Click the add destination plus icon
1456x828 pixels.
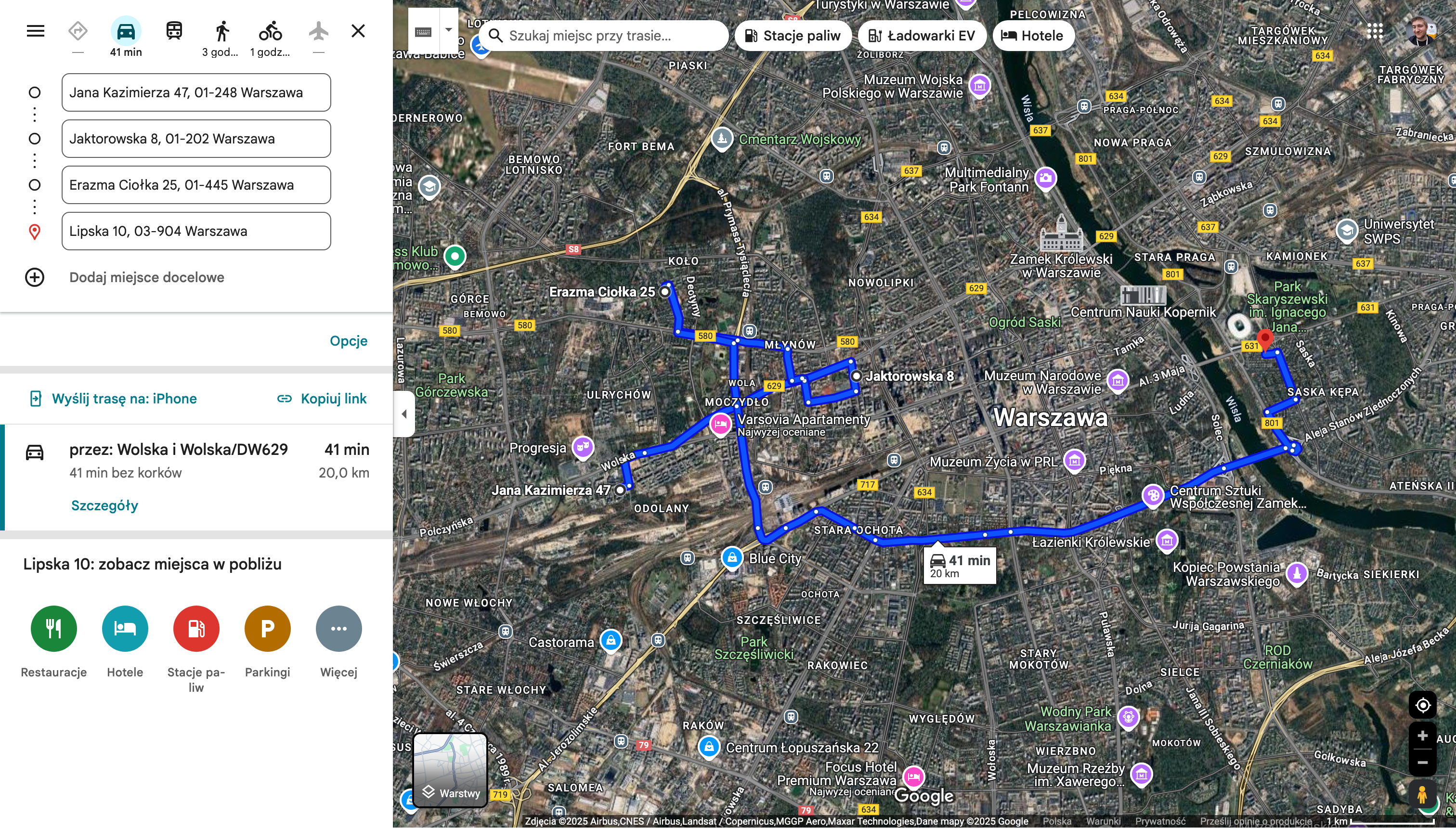(35, 277)
